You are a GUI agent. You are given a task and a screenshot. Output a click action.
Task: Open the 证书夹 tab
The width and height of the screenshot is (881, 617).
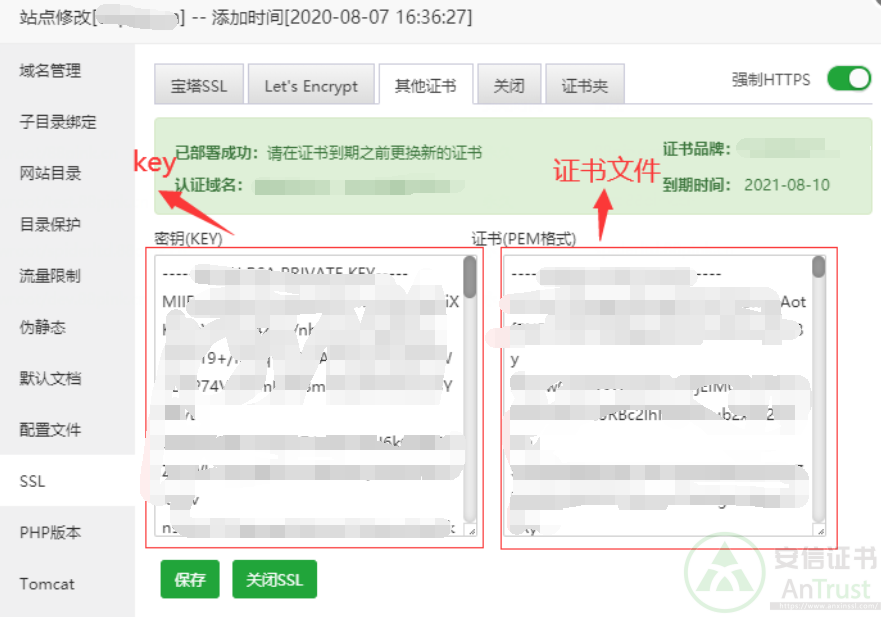[x=584, y=86]
